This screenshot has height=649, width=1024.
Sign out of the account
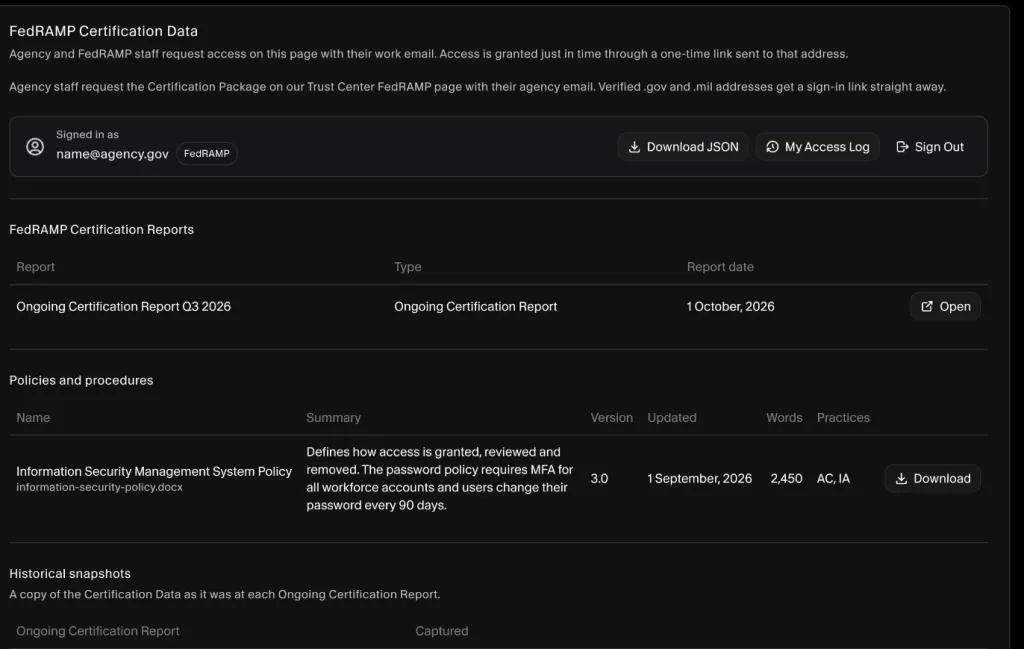click(x=930, y=147)
